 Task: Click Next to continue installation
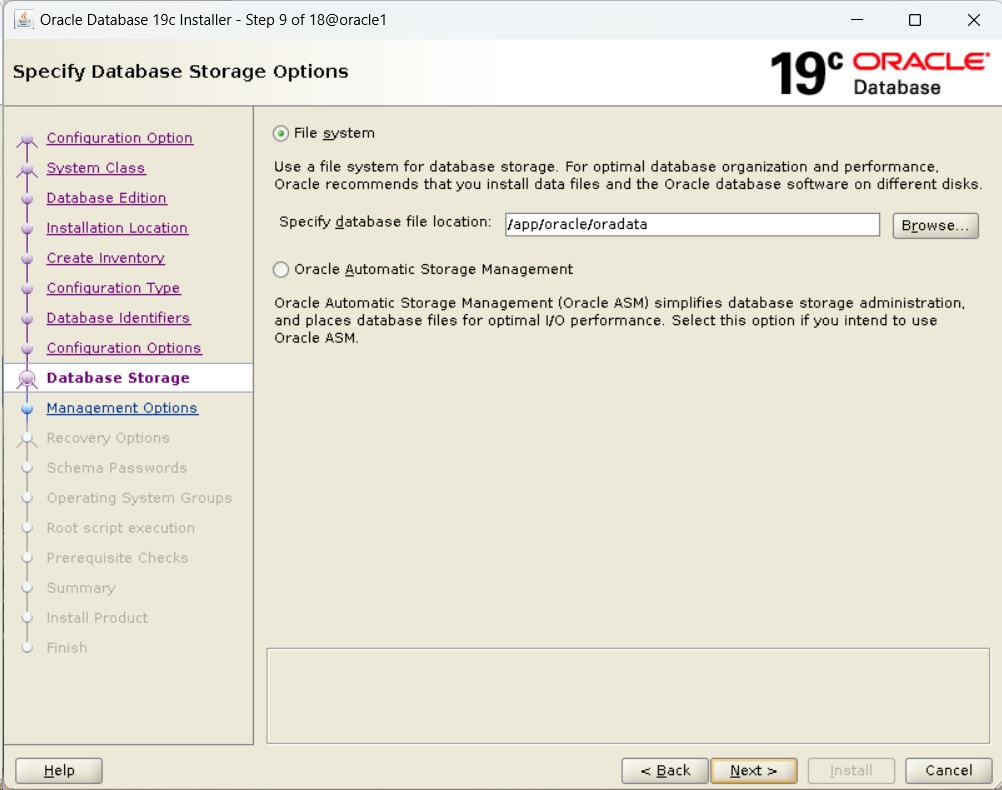(753, 770)
